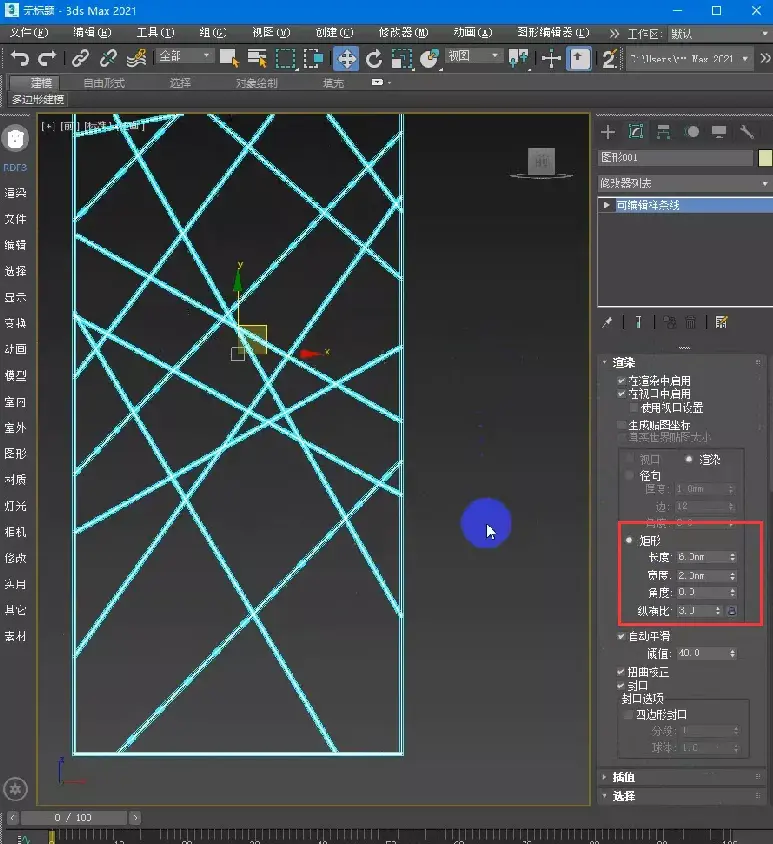
Task: Expand the 插值 rollout
Action: (624, 777)
